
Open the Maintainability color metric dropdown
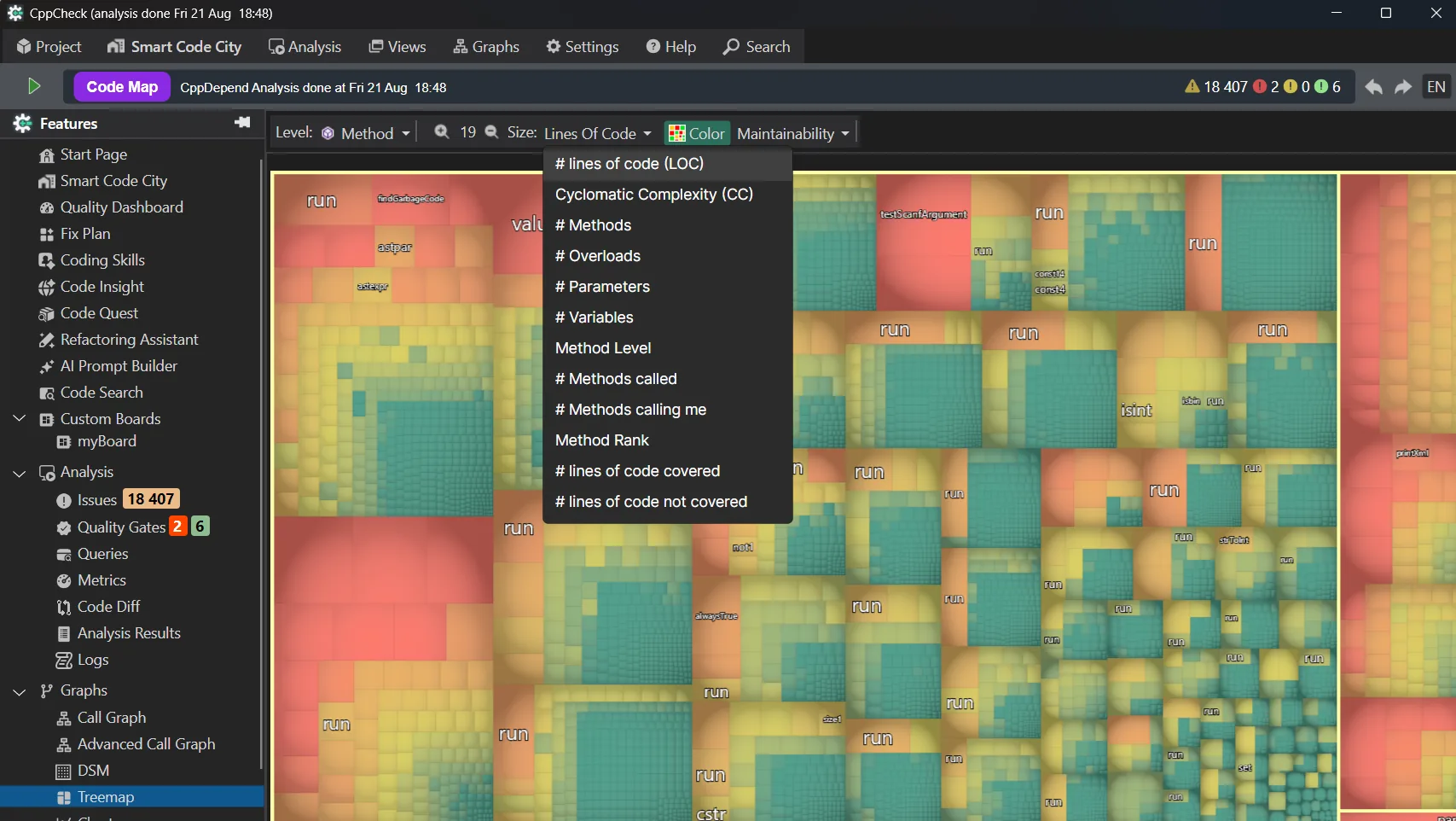point(793,133)
